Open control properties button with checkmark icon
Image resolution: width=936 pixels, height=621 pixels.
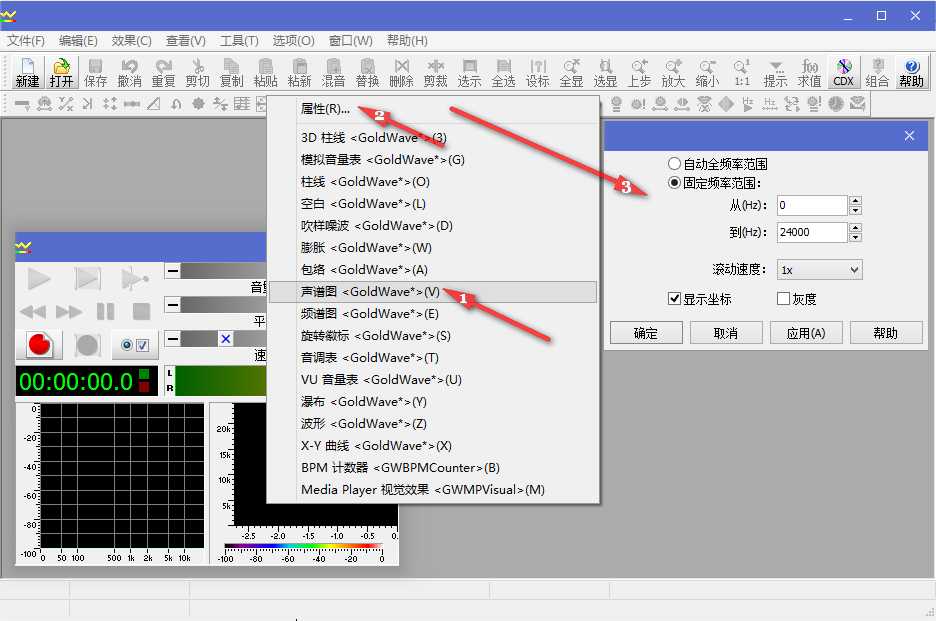pyautogui.click(x=135, y=345)
